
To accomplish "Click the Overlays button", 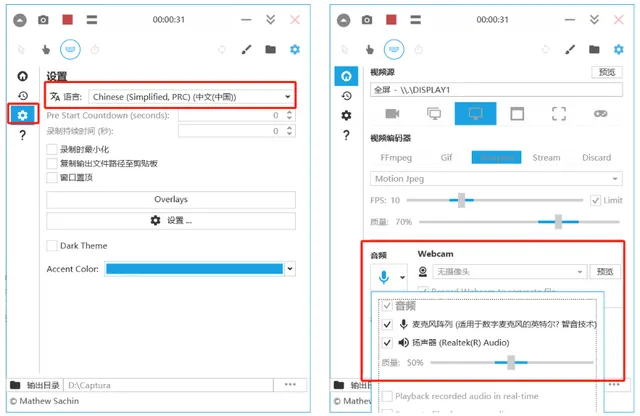I will [x=171, y=200].
